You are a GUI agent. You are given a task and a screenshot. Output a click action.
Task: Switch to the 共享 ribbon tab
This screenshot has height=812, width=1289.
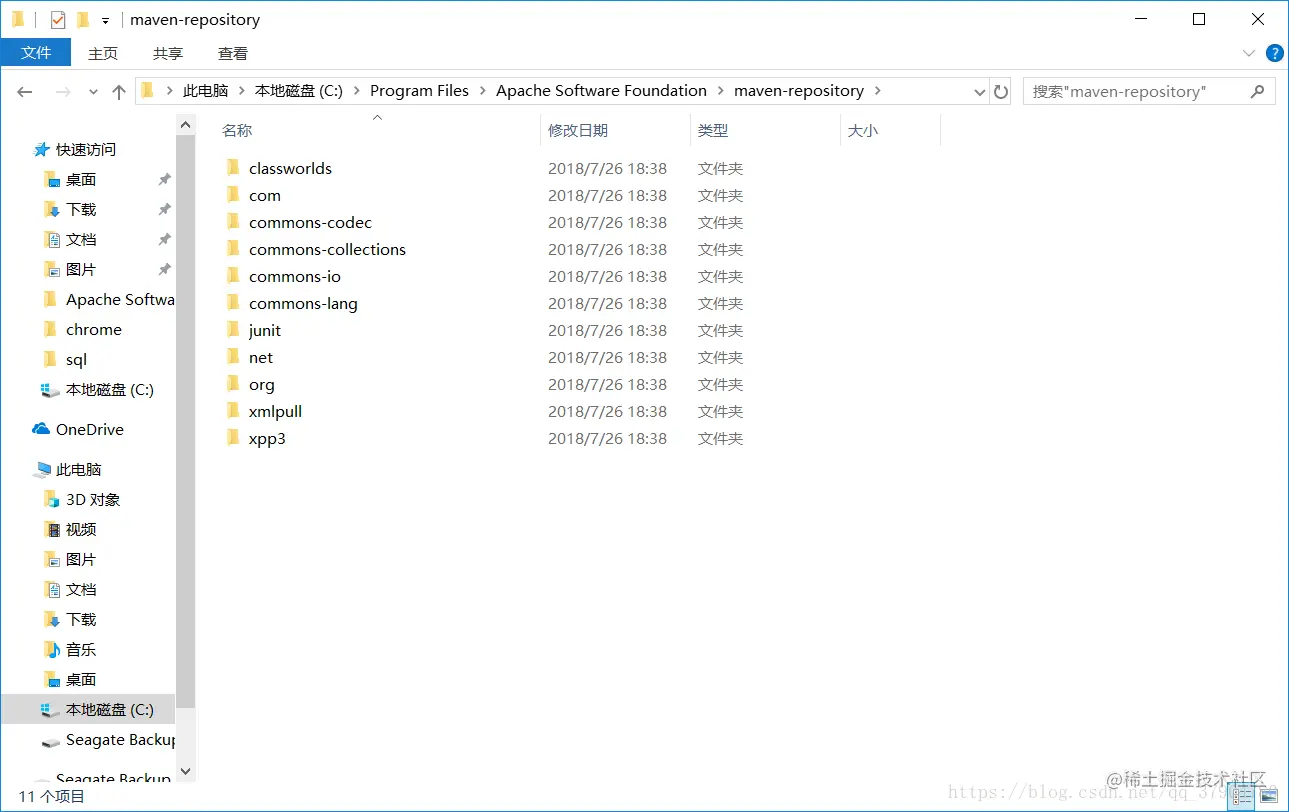tap(168, 53)
